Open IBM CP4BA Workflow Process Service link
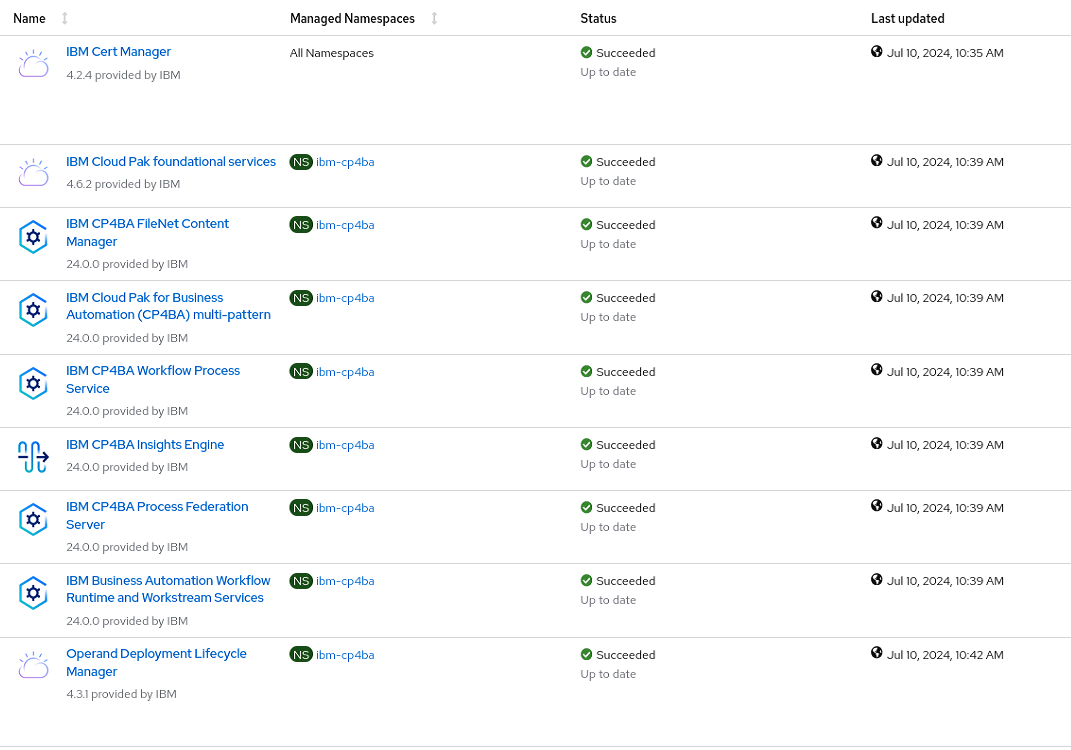The image size is (1071, 750). [153, 379]
